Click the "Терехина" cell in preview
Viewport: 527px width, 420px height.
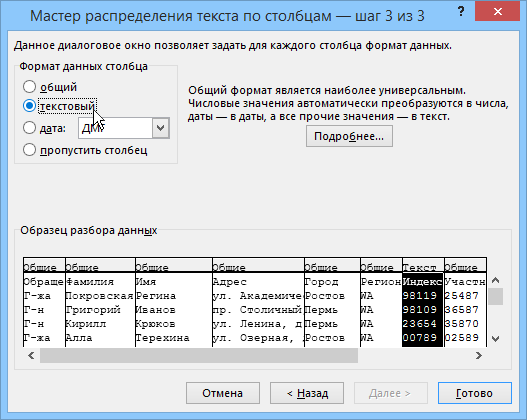[x=163, y=338]
